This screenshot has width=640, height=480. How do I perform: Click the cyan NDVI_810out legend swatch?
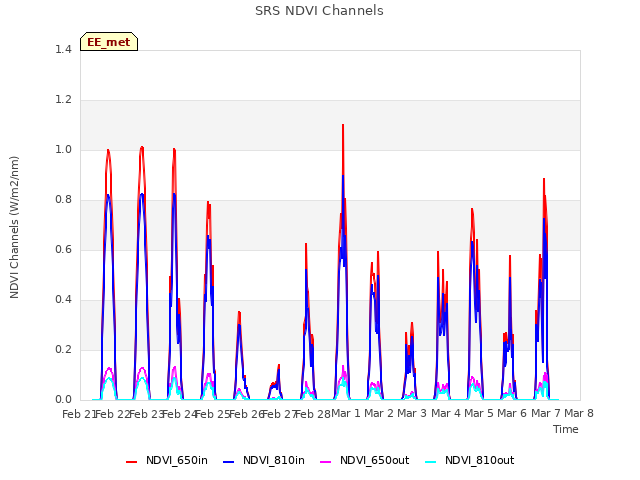coord(431,461)
